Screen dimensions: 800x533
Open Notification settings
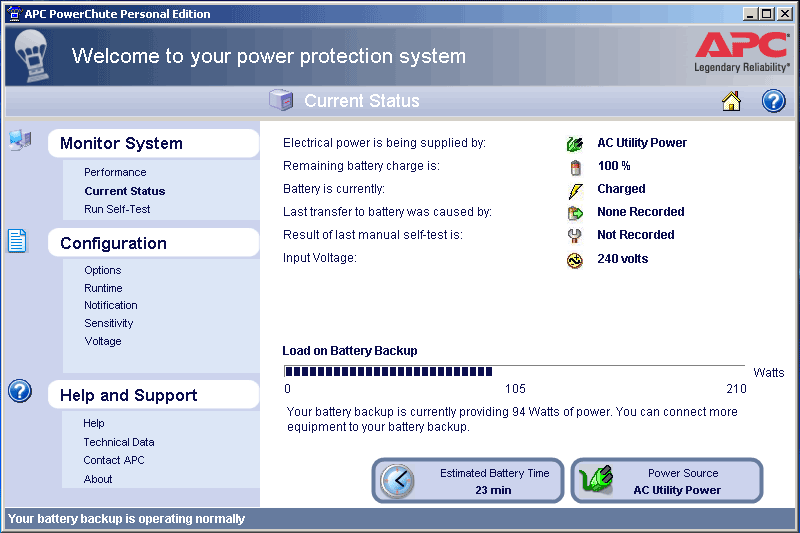click(111, 305)
